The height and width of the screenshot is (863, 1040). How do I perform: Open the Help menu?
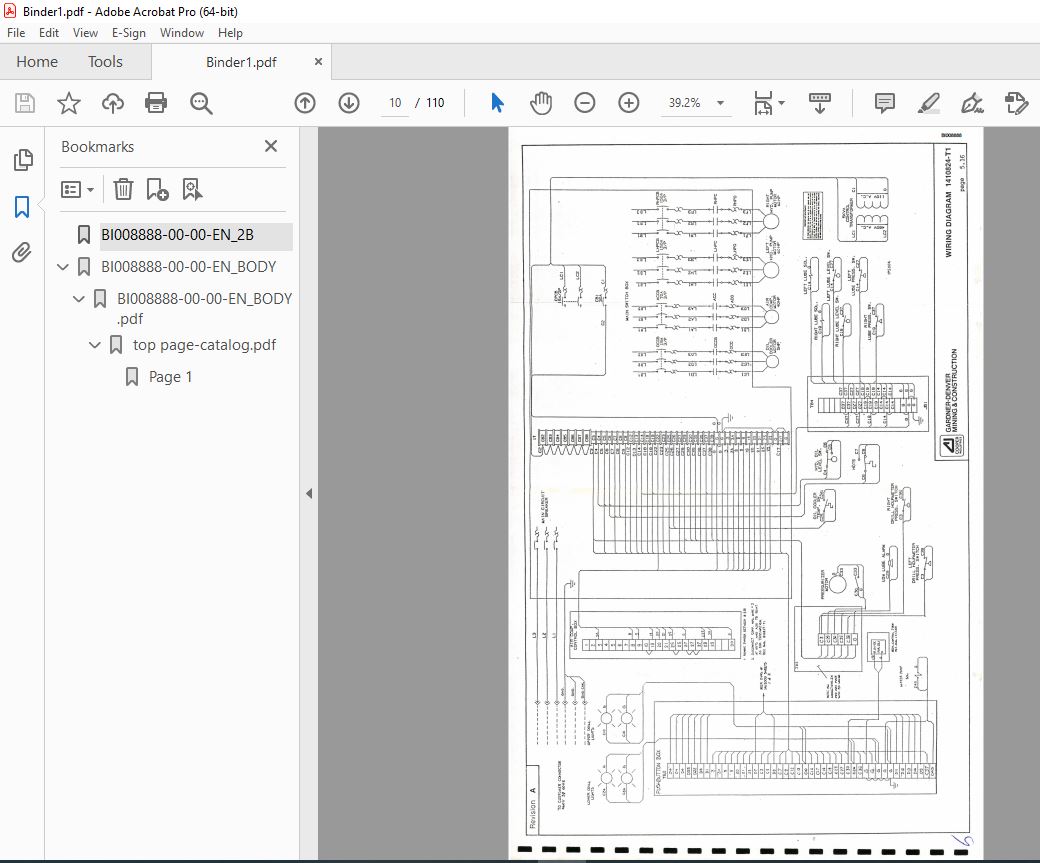[230, 33]
